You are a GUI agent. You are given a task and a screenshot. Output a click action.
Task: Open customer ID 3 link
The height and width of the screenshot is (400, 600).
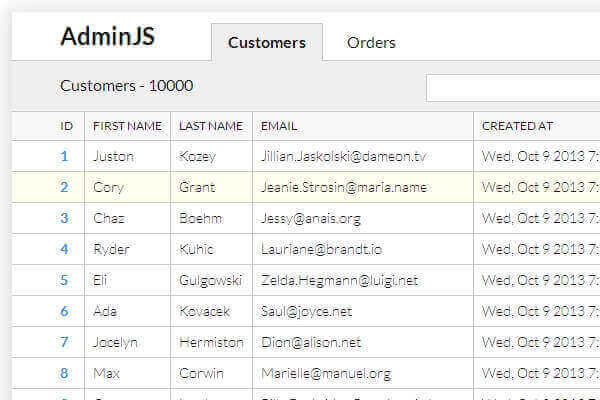(64, 218)
